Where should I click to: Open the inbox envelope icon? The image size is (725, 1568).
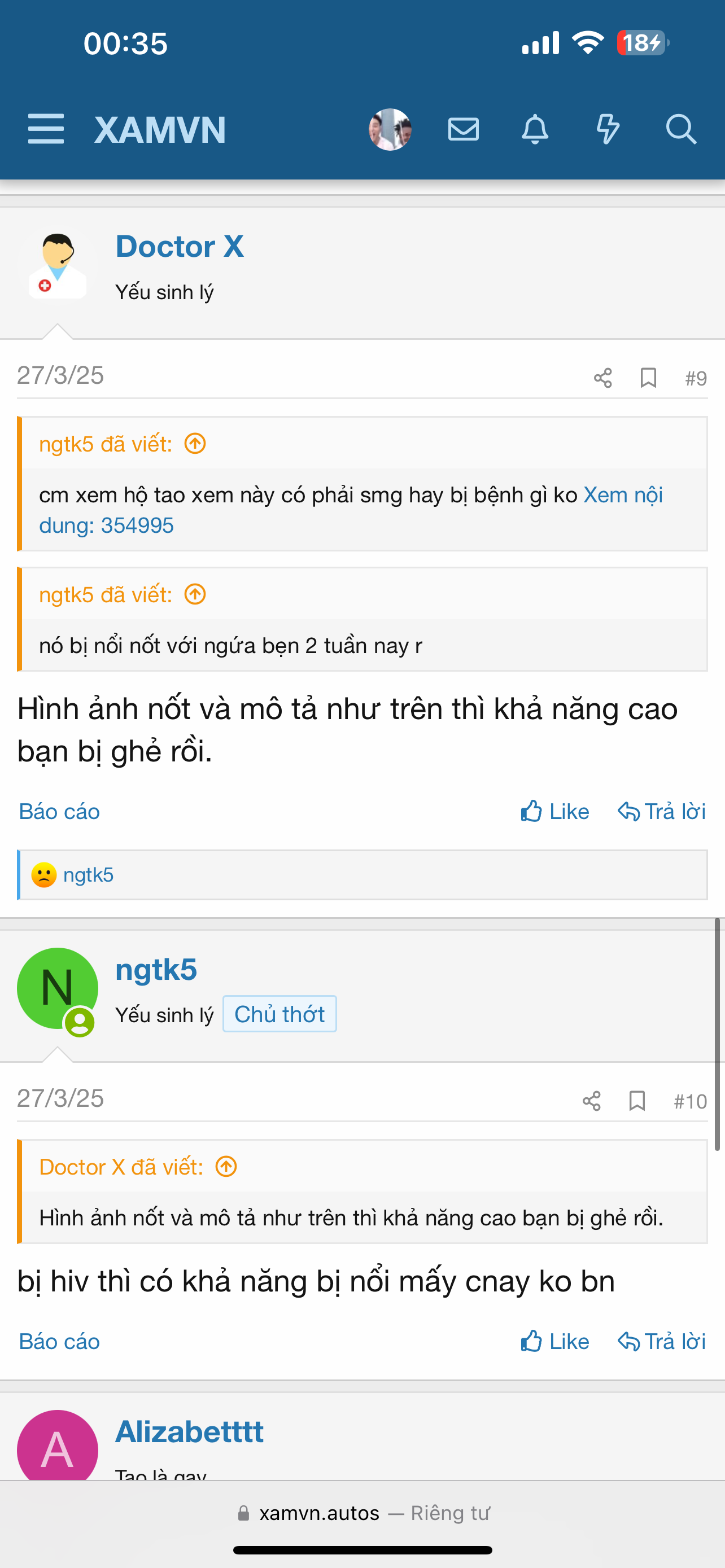tap(463, 129)
